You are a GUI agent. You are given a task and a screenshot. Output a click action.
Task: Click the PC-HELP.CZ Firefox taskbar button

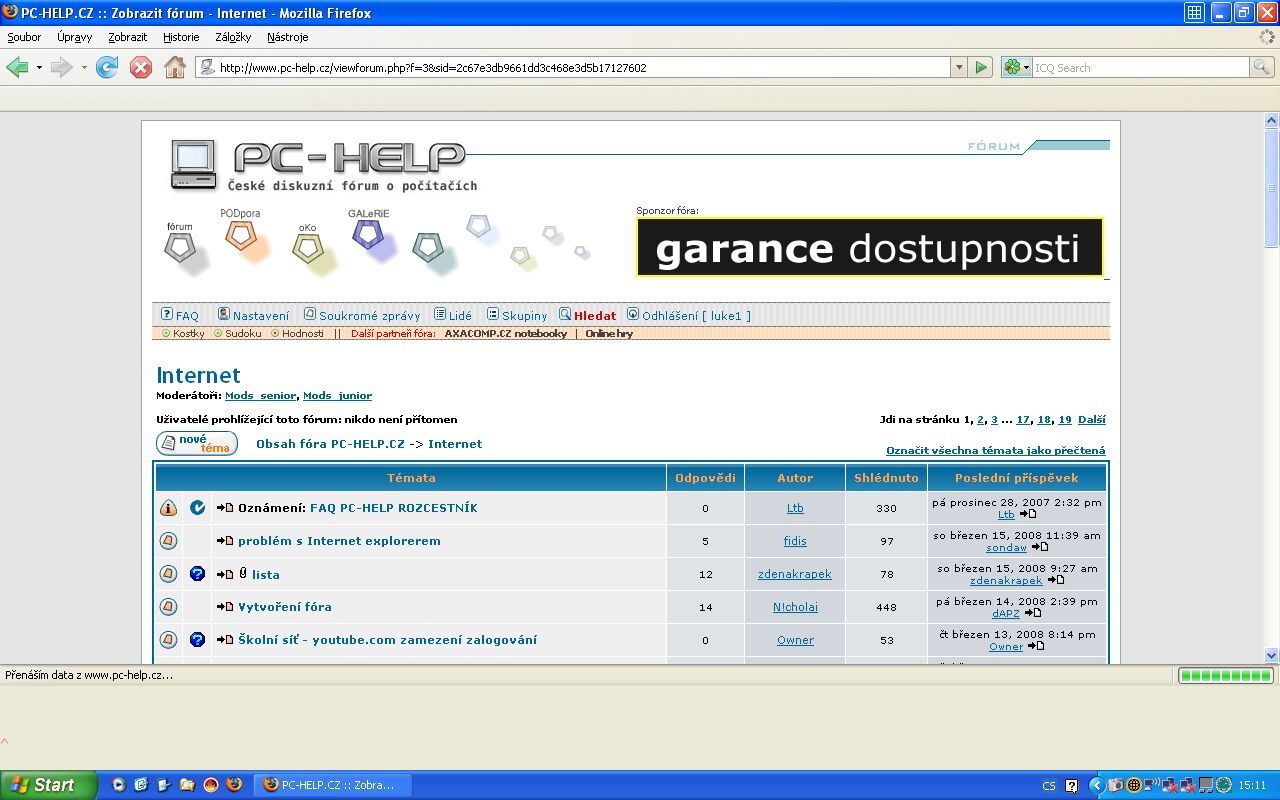(x=330, y=785)
